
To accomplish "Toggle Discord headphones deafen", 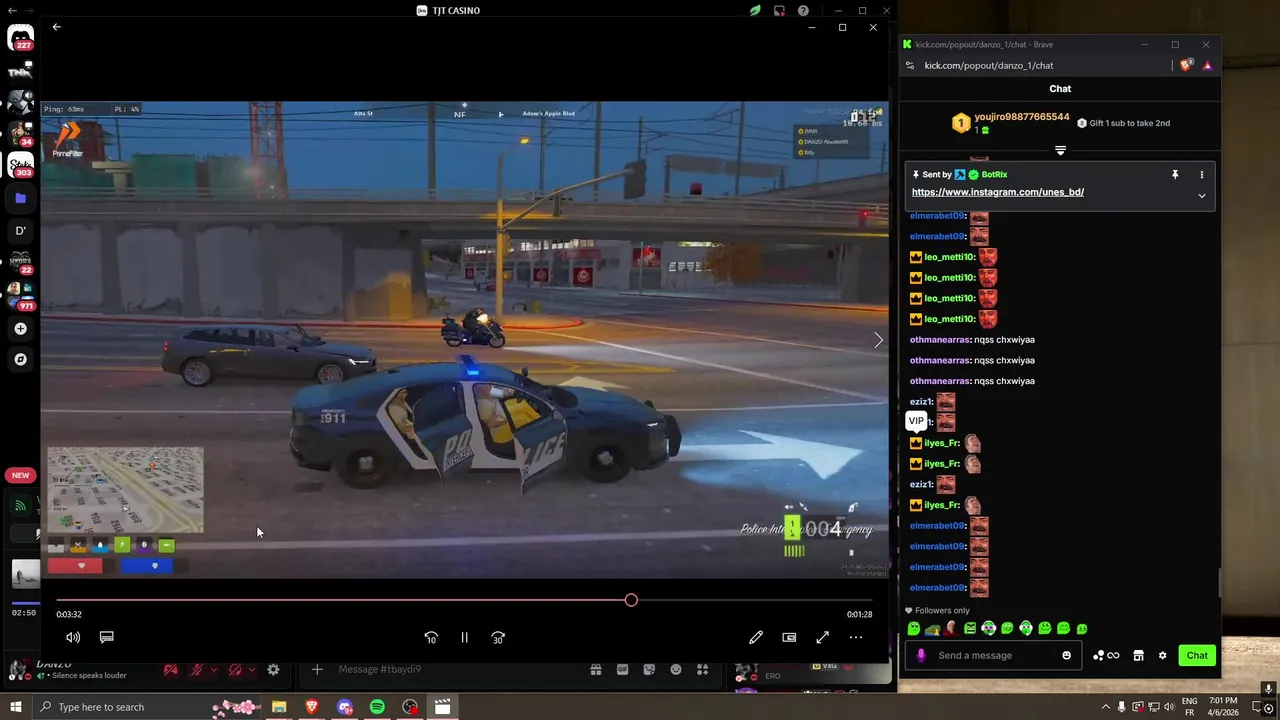I will 235,670.
